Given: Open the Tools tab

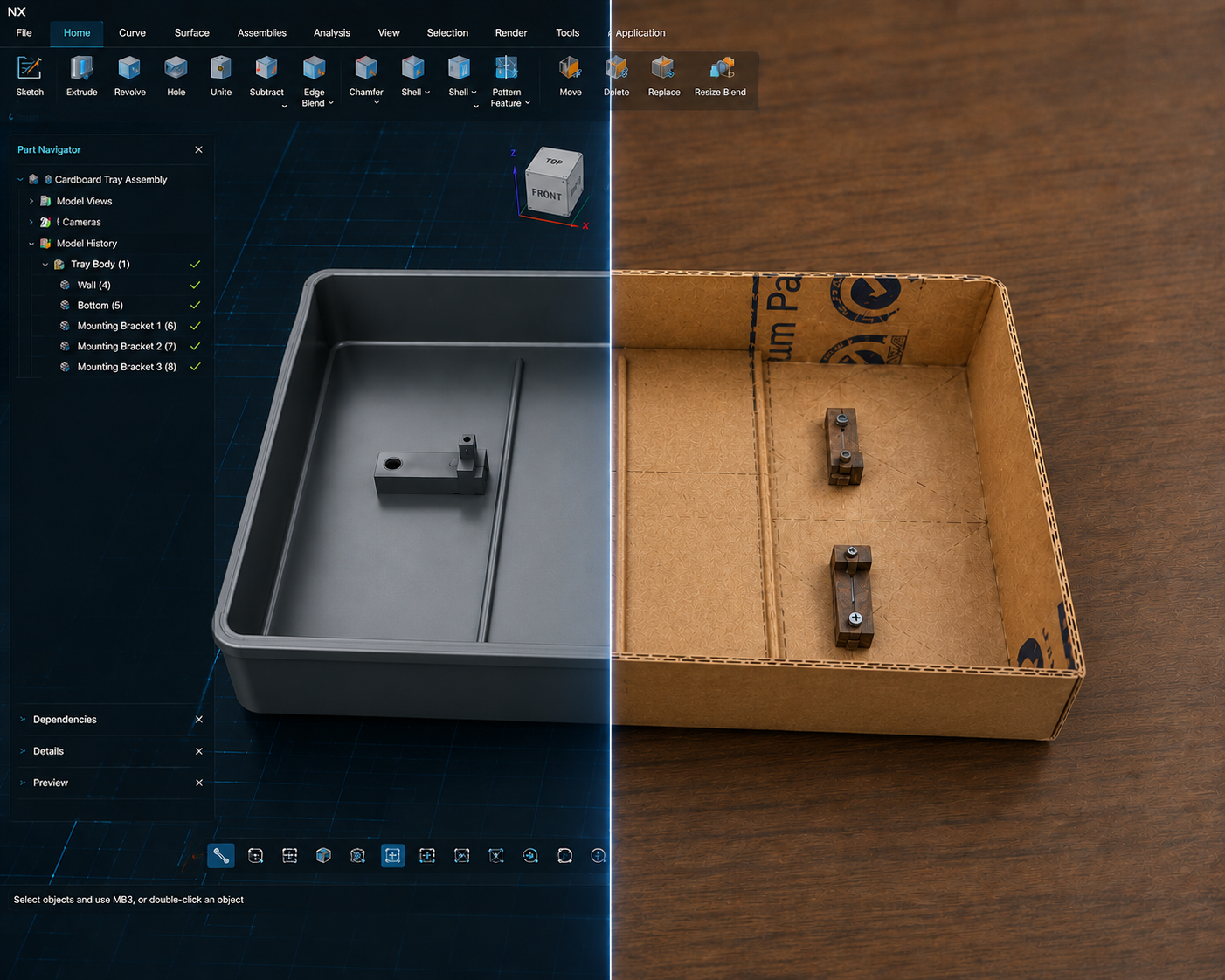Looking at the screenshot, I should coord(568,32).
